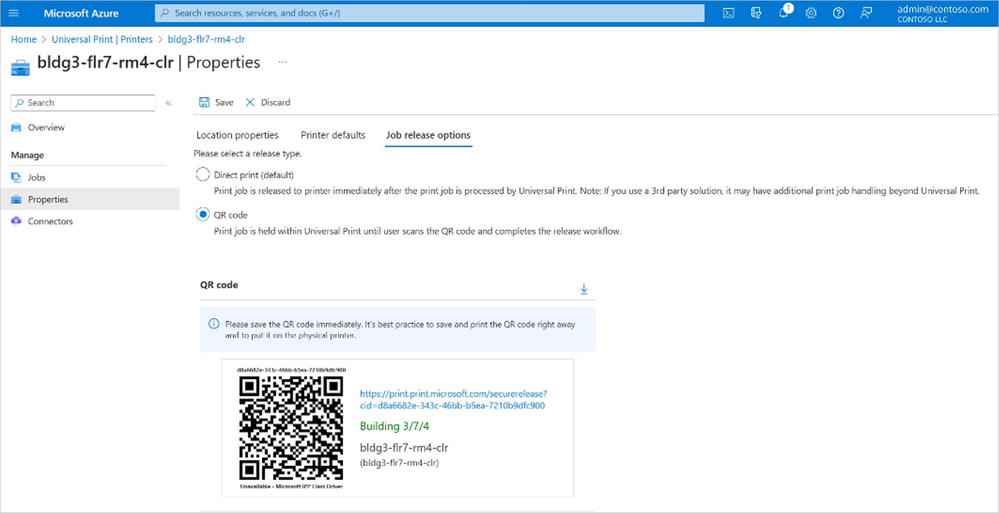Image resolution: width=999 pixels, height=513 pixels.
Task: Open the Directories and subscriptions filter icon
Action: coord(756,13)
